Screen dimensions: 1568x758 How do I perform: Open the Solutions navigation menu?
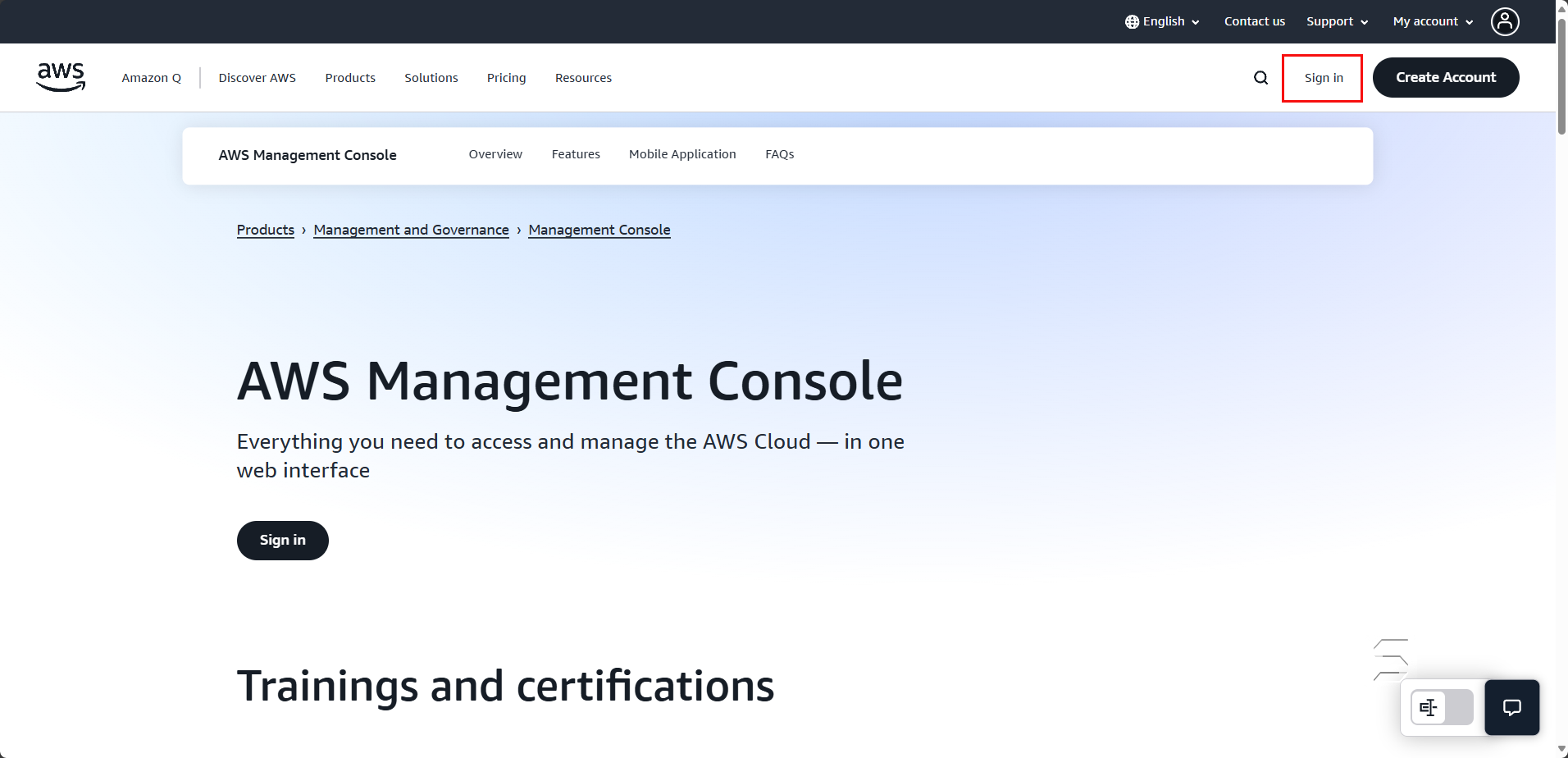coord(431,78)
